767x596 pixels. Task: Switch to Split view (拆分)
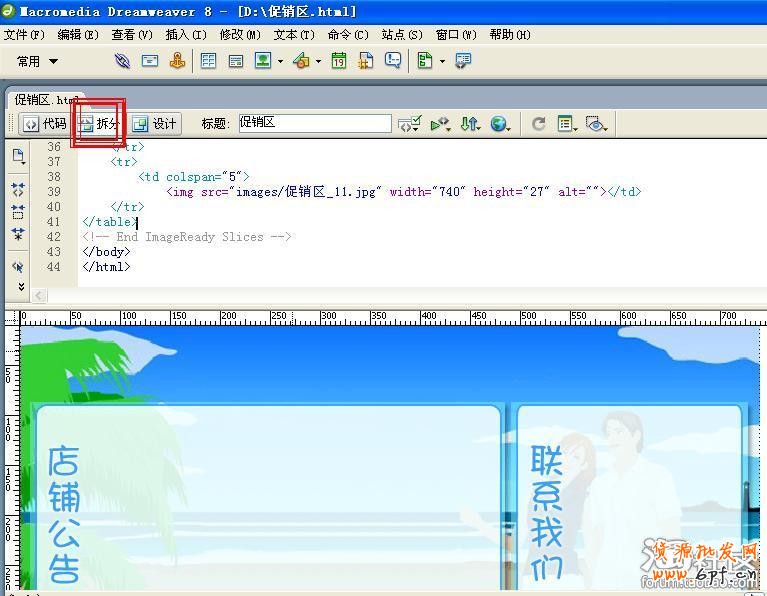click(x=98, y=124)
